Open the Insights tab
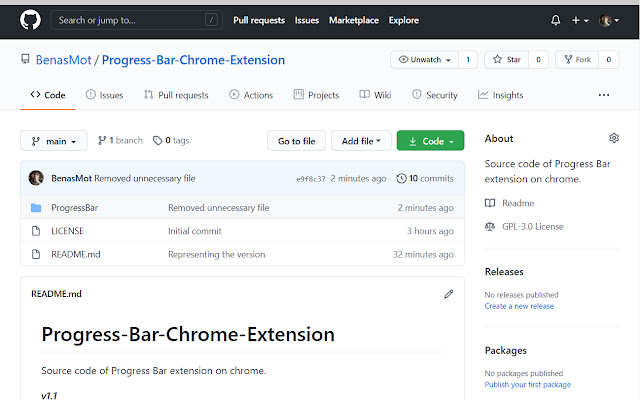The height and width of the screenshot is (400, 640). (500, 95)
